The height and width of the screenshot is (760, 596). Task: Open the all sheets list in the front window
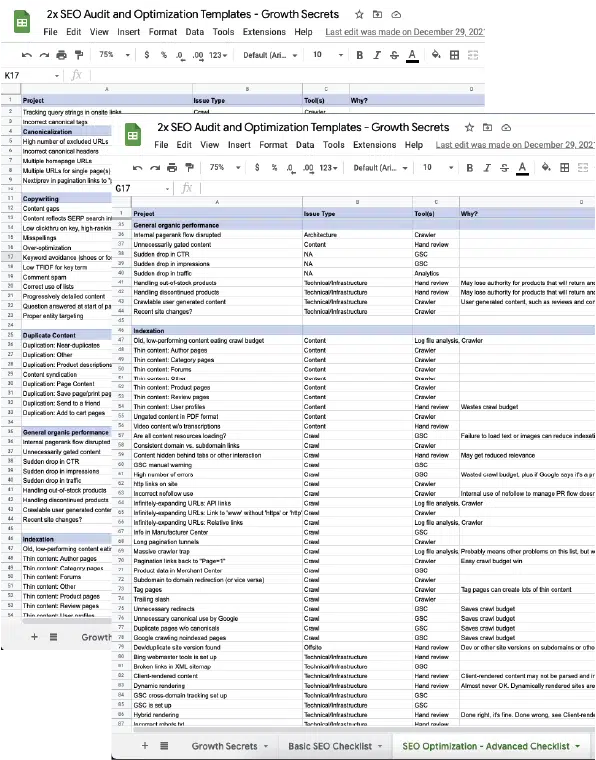tap(164, 745)
